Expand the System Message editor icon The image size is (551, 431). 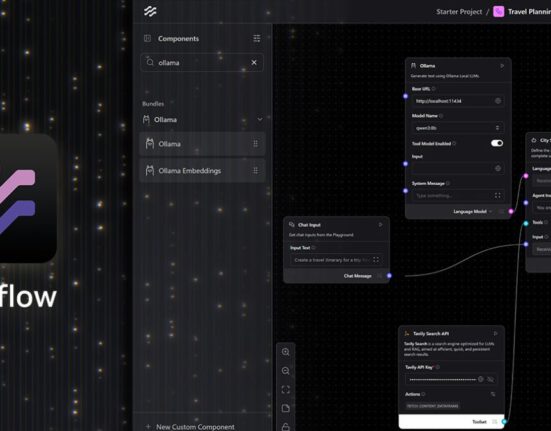tap(498, 195)
